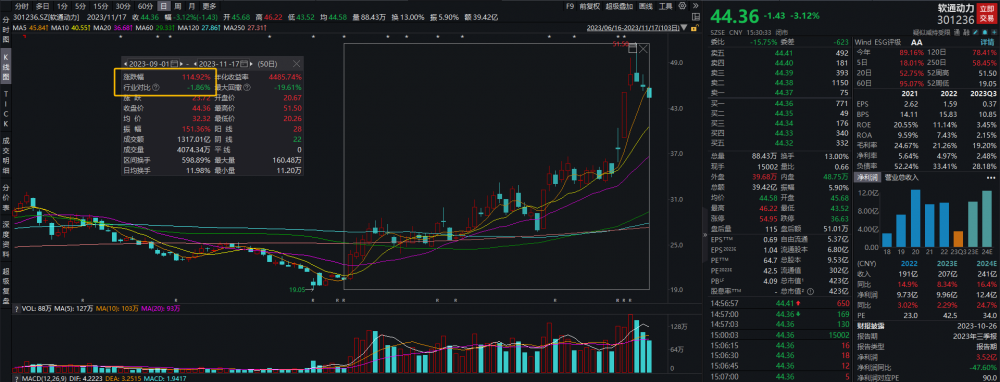1000x382 pixels.
Task: Select 1分 minute period
Action: [x=62, y=6]
